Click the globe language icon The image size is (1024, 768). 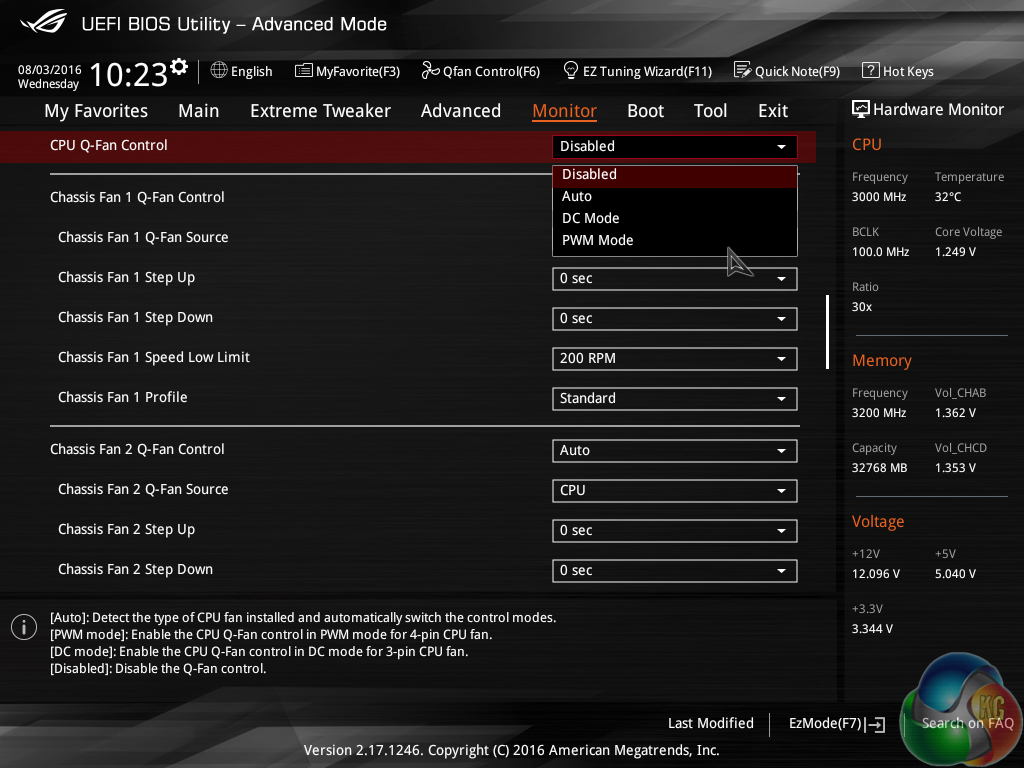point(219,71)
